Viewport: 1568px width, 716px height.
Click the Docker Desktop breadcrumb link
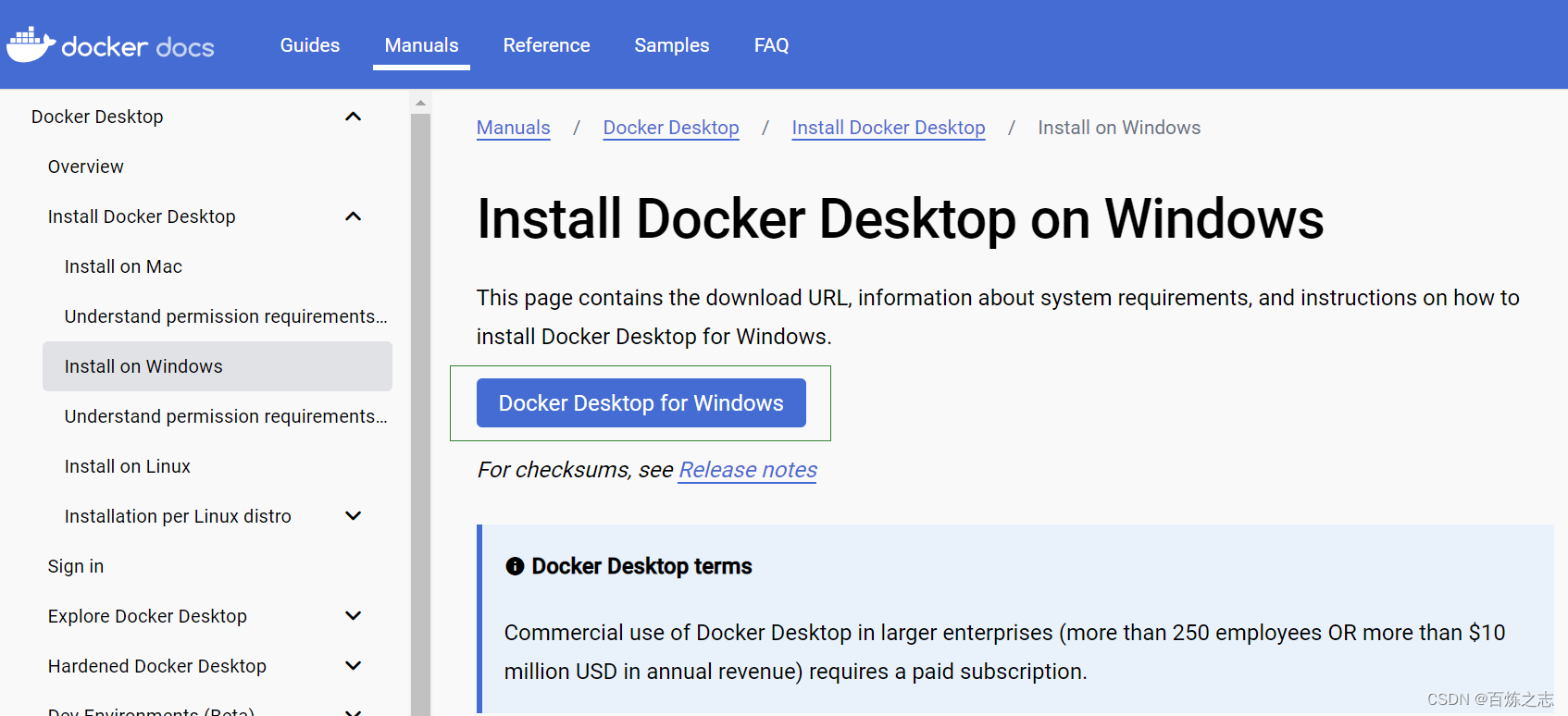pos(671,128)
